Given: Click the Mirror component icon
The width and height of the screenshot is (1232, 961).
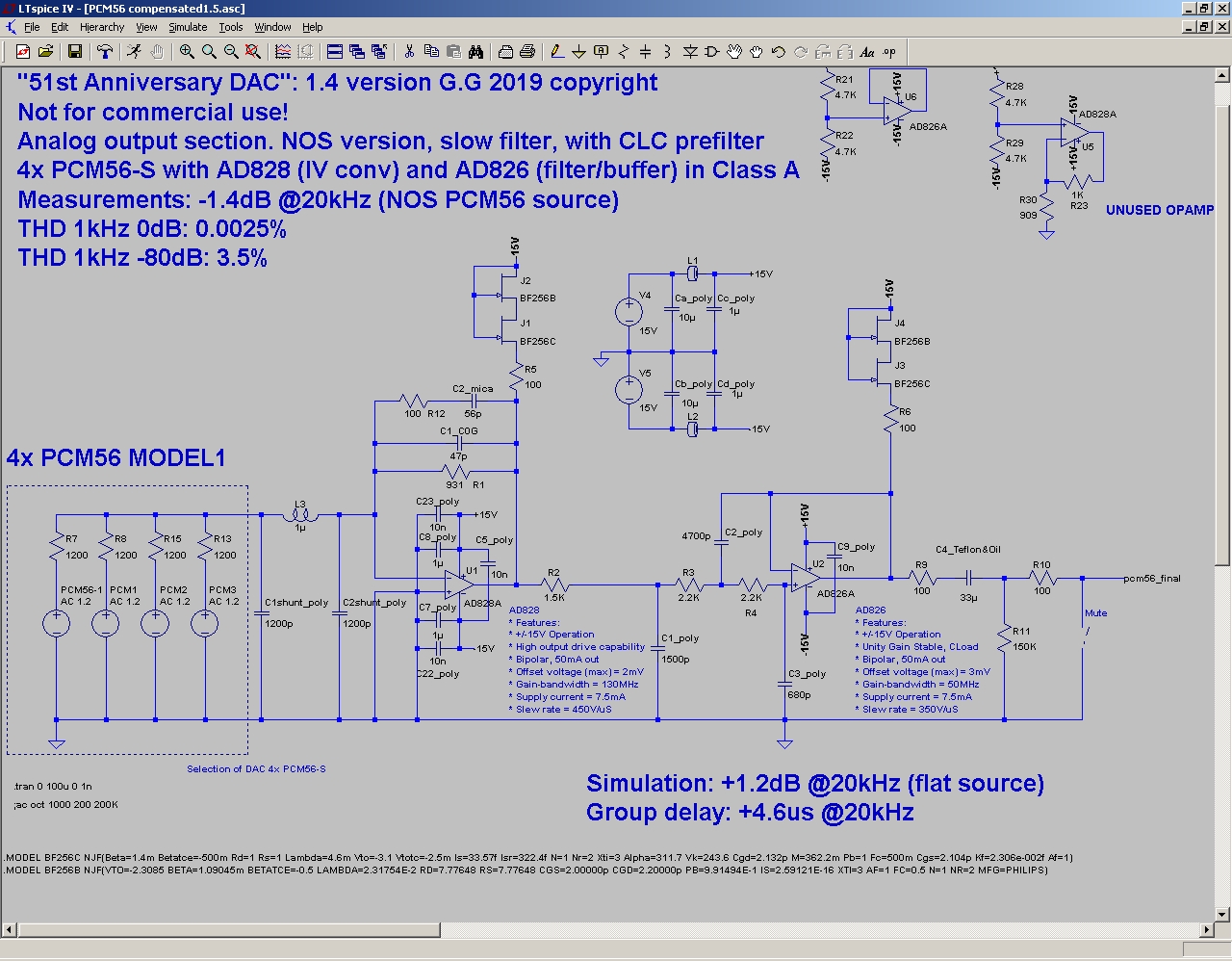Looking at the screenshot, I should point(845,51).
